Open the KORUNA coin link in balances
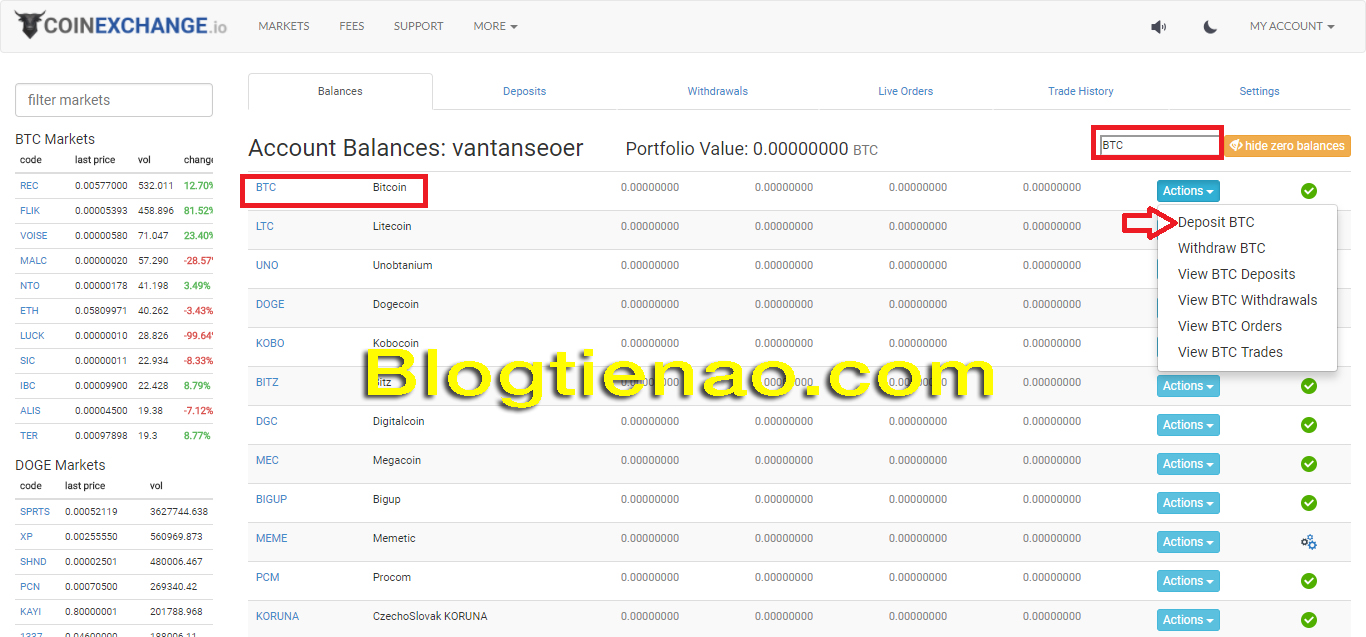Viewport: 1366px width, 637px height. [x=277, y=616]
